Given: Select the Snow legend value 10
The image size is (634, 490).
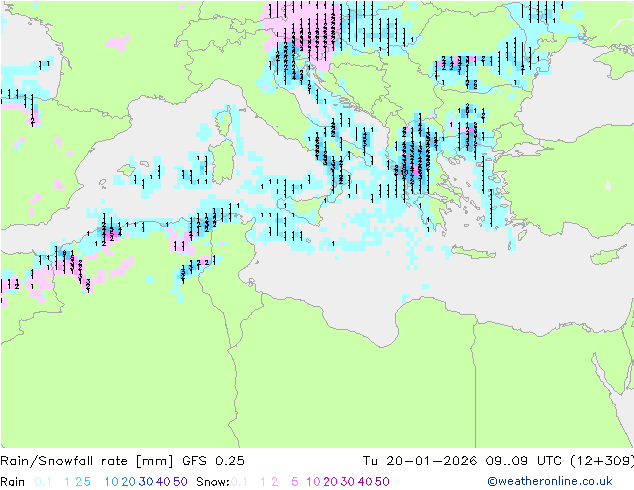Looking at the screenshot, I should click(313, 482).
